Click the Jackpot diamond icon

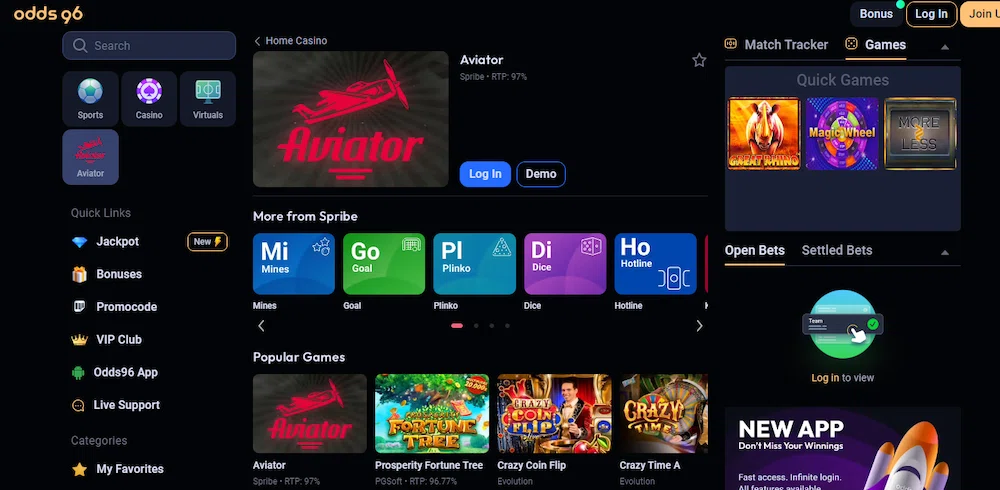tap(79, 242)
